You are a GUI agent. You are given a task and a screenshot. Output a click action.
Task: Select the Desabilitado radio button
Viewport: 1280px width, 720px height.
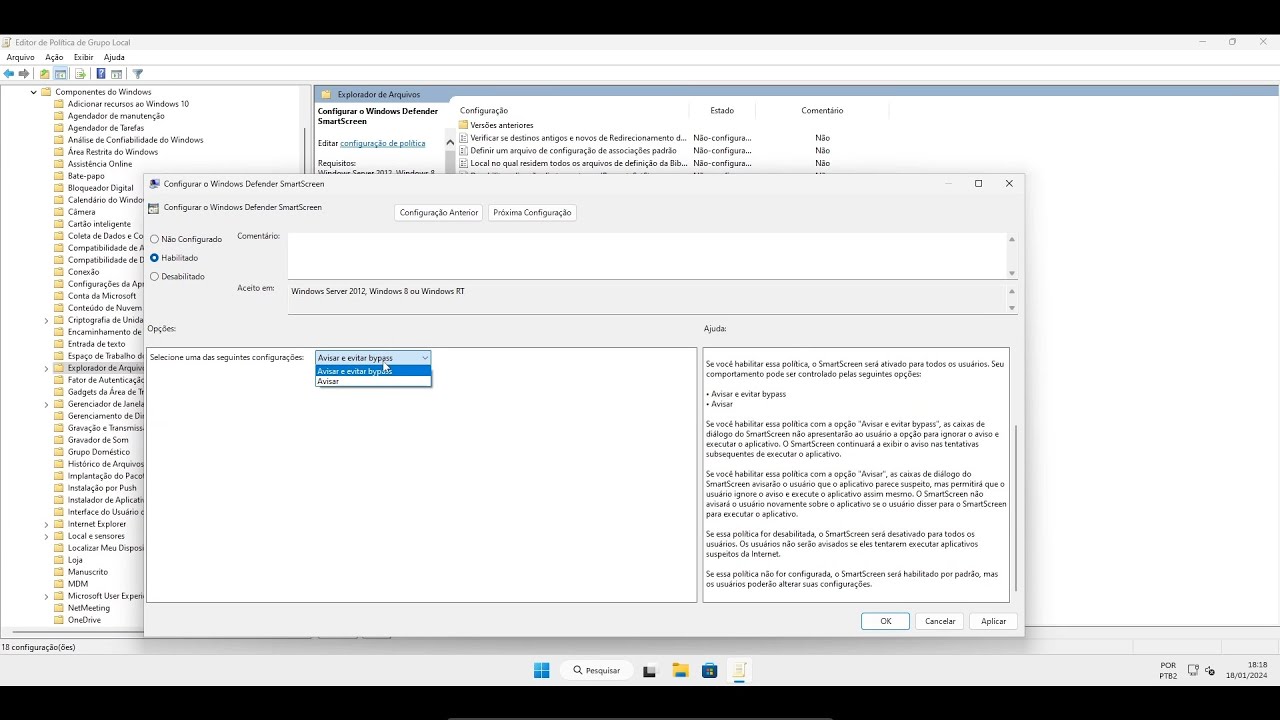pos(154,276)
